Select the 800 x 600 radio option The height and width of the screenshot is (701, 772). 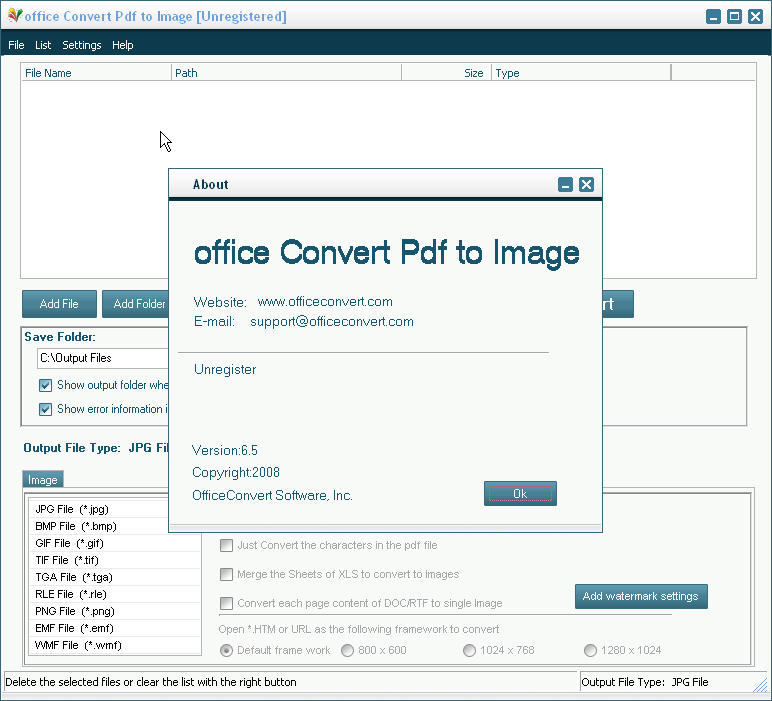pos(348,650)
